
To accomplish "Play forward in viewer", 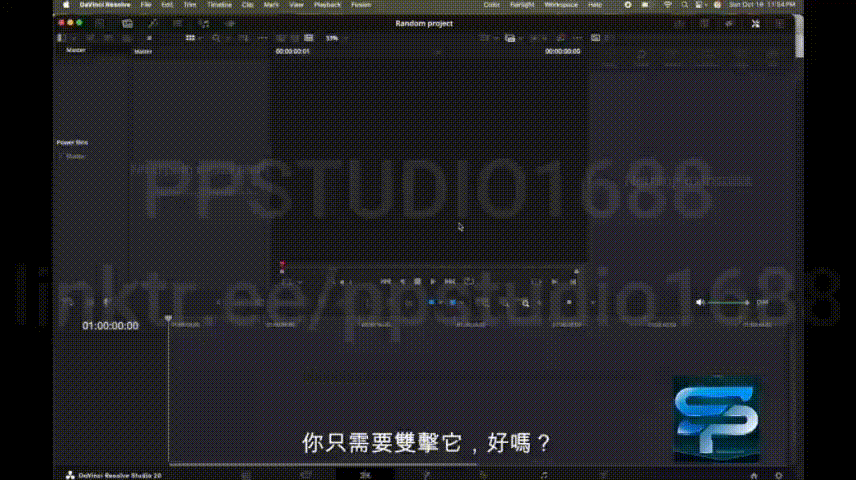I will pos(432,282).
